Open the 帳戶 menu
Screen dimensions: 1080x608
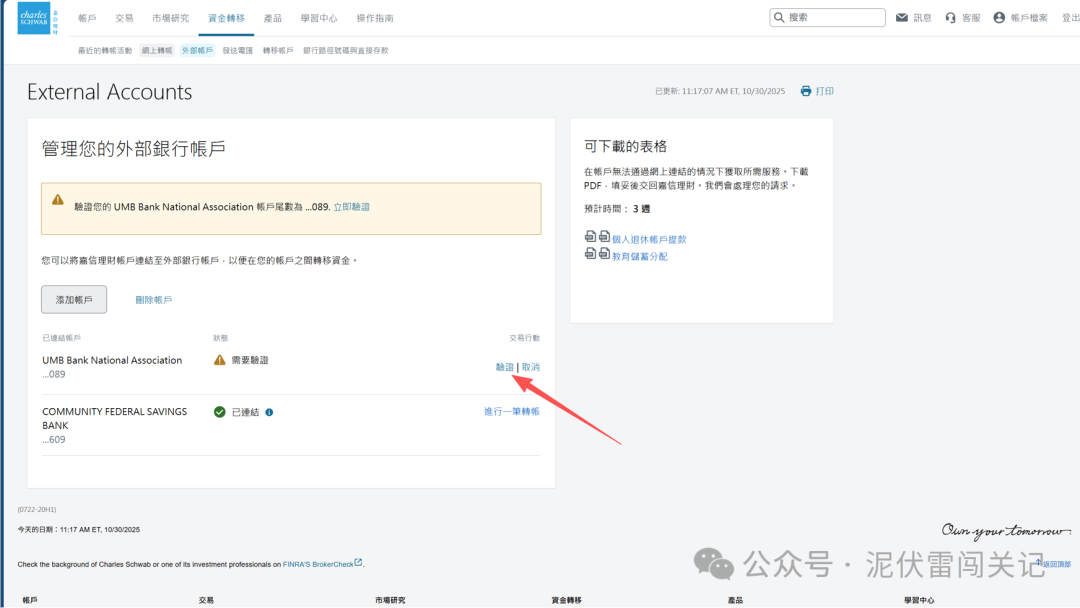85,17
